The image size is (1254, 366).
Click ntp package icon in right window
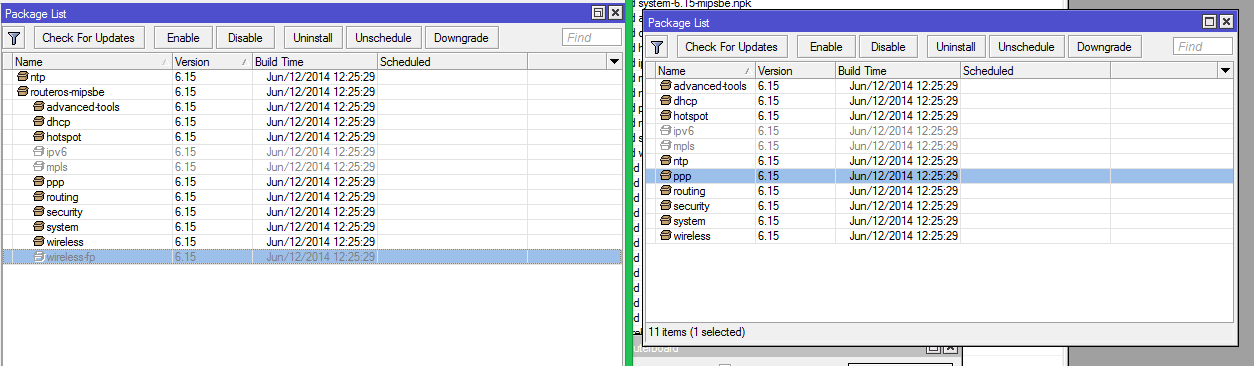point(666,161)
